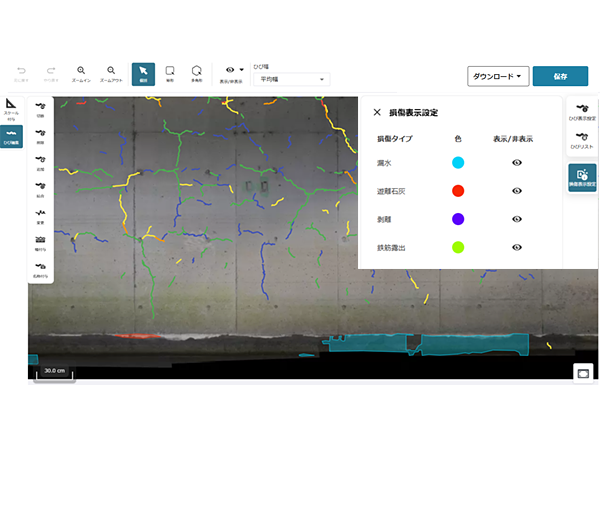This screenshot has height=520, width=600.
Task: Choose the third crack tool (追加)
Action: (x=40, y=162)
